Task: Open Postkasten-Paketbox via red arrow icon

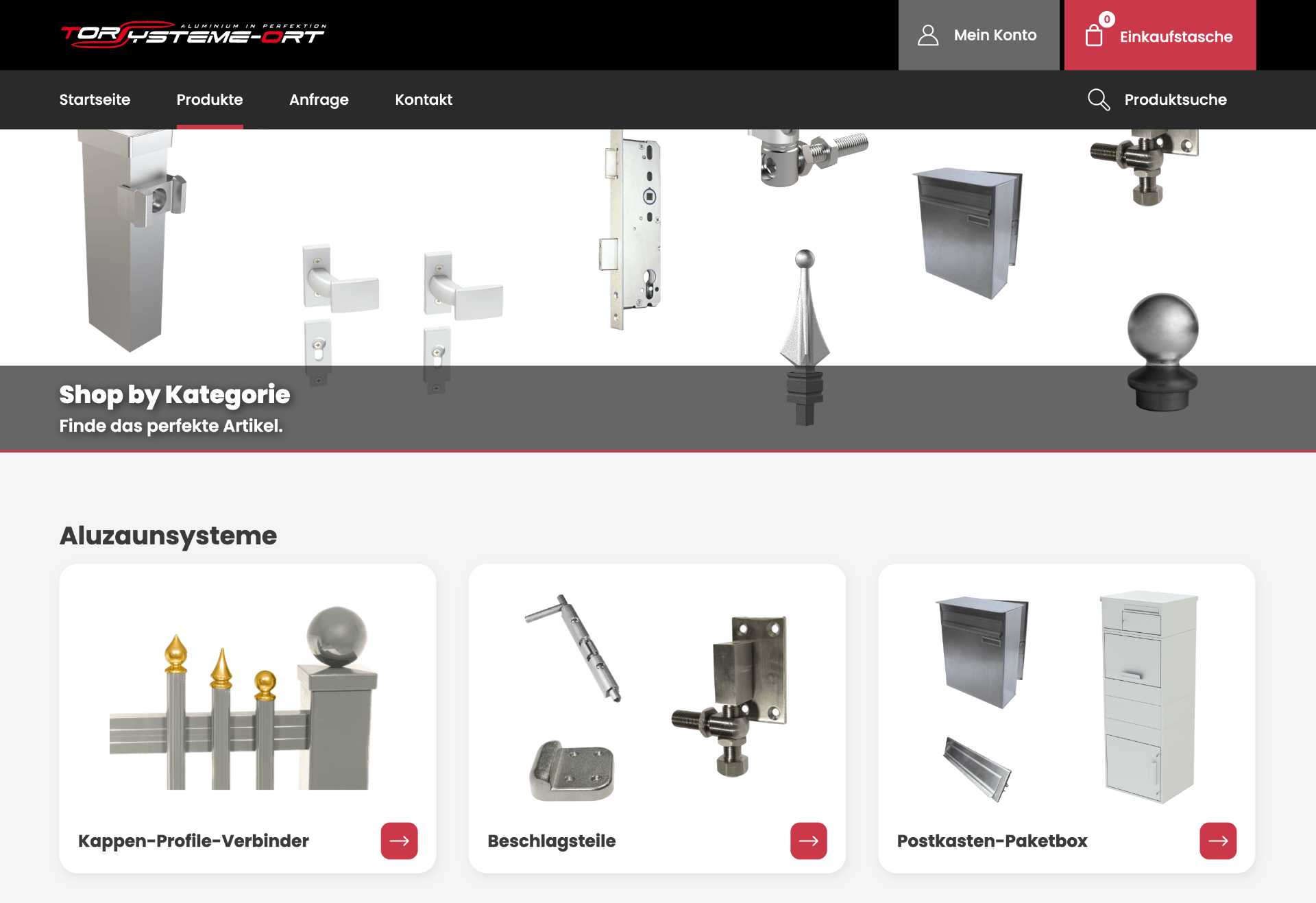Action: [x=1219, y=841]
